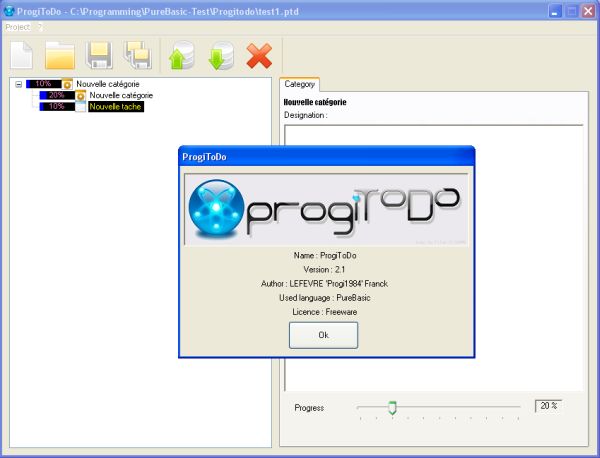Click 'Used language : PureBasic' text
600x458 pixels.
(x=324, y=298)
